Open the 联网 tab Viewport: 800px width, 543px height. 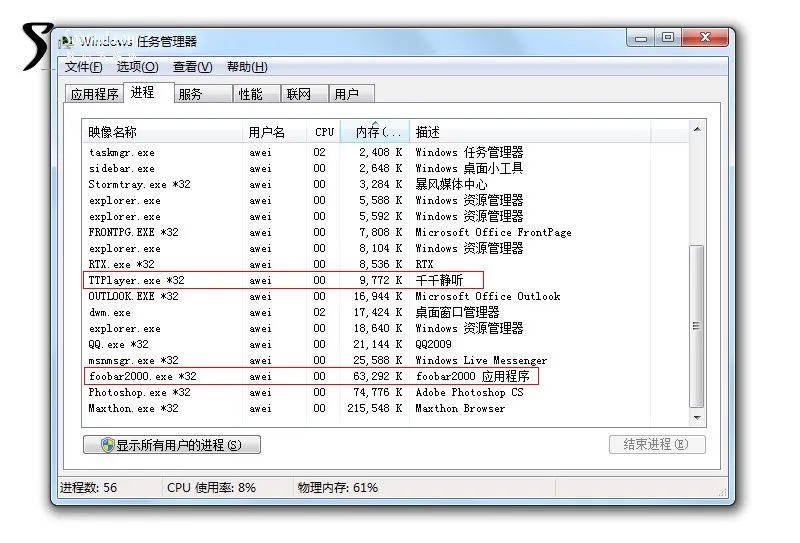(305, 94)
